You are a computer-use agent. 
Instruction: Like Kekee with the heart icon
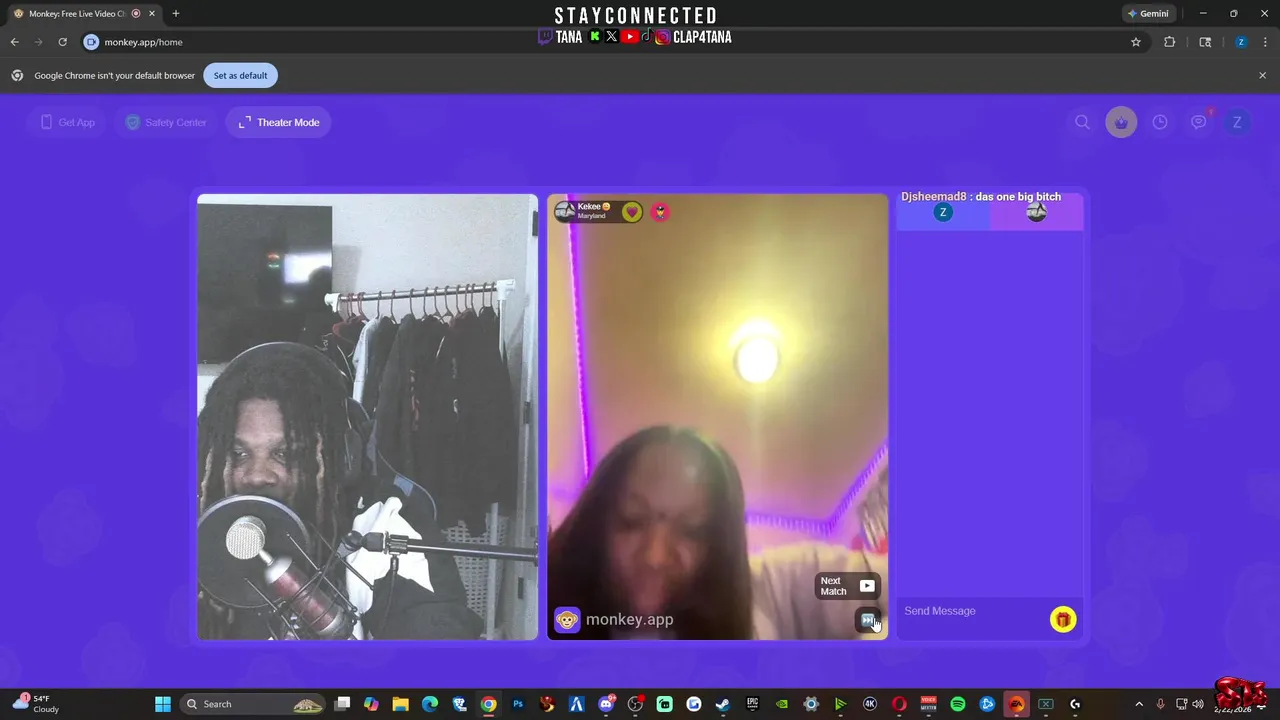(x=632, y=212)
